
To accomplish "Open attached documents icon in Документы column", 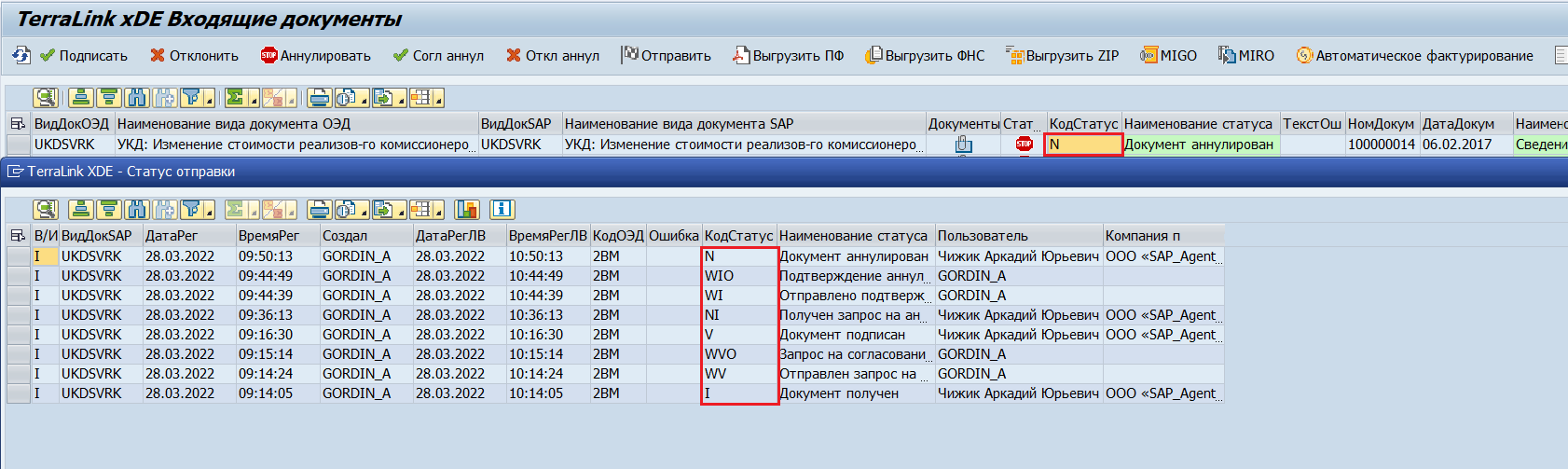I will point(963,145).
